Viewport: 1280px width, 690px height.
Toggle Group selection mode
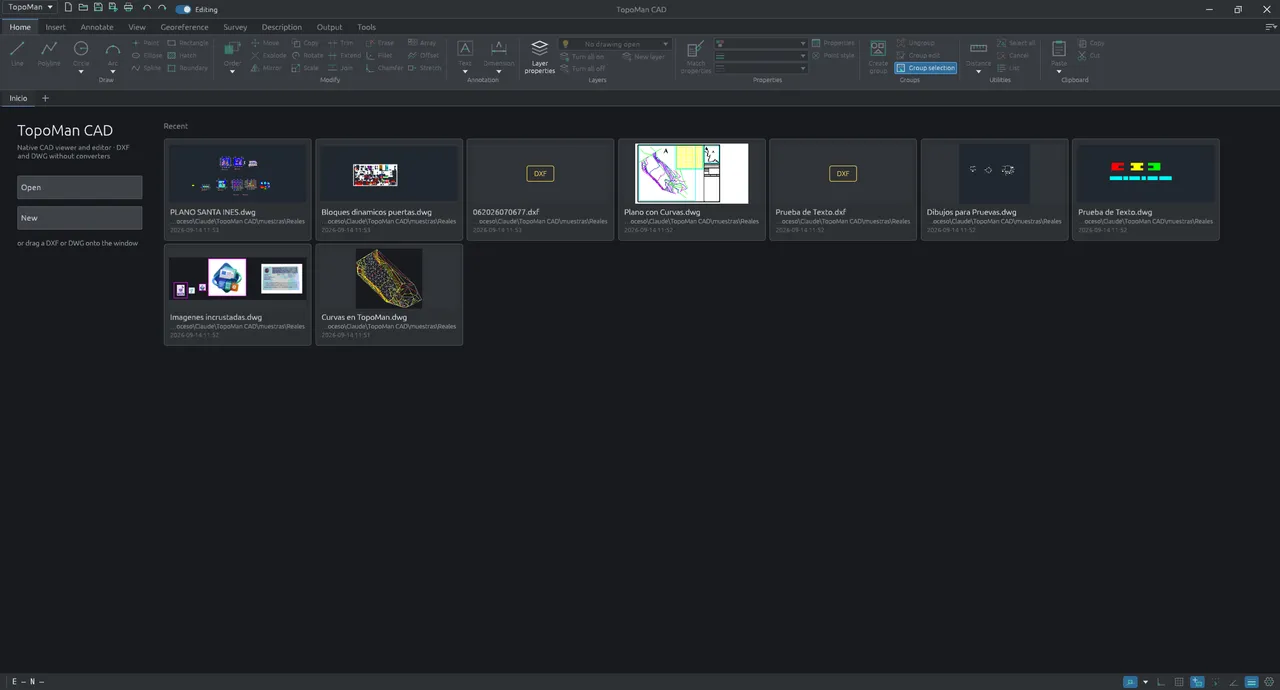(926, 68)
